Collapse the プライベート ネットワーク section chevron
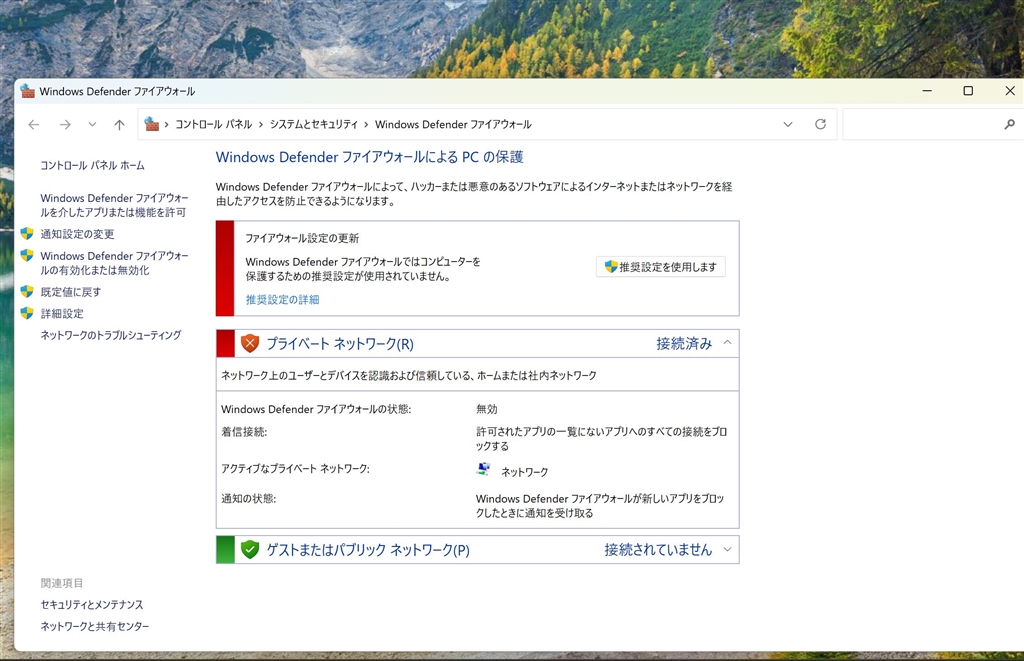 (x=727, y=343)
